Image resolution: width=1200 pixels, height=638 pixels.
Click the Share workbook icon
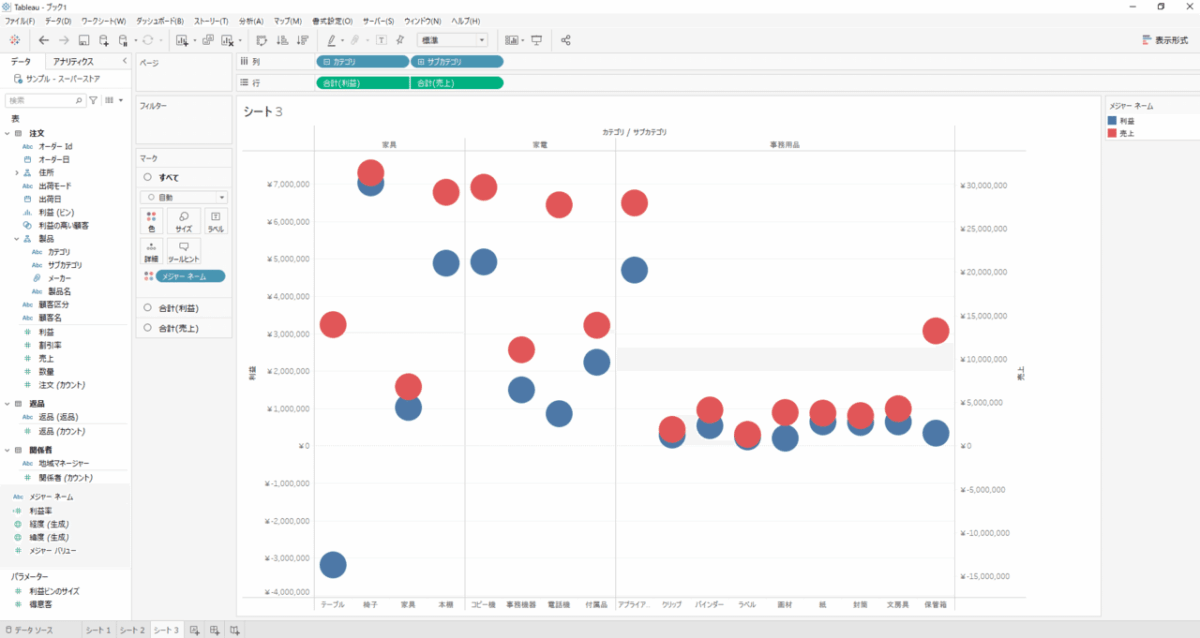[x=566, y=40]
